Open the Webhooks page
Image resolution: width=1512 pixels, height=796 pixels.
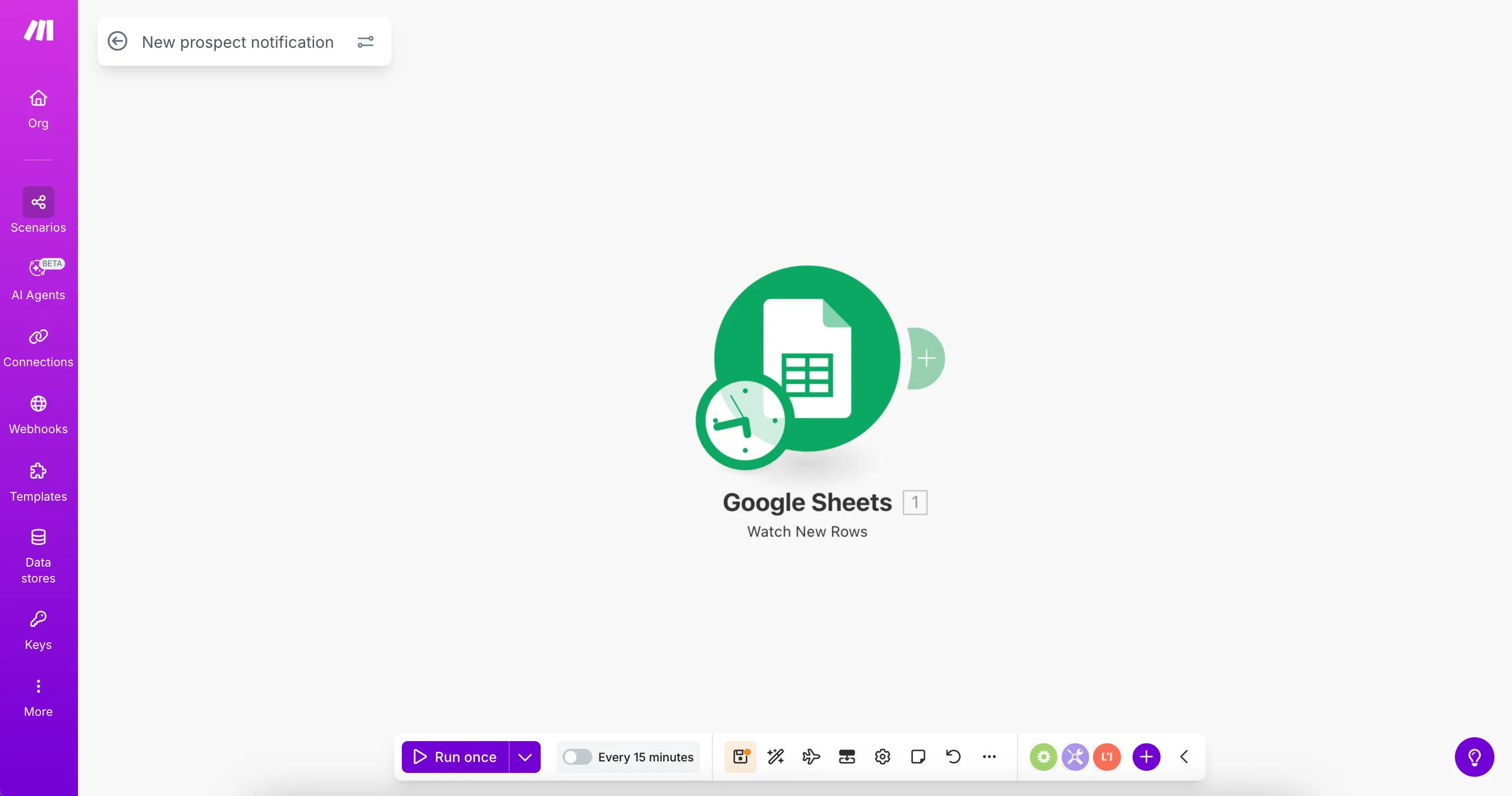[x=38, y=414]
